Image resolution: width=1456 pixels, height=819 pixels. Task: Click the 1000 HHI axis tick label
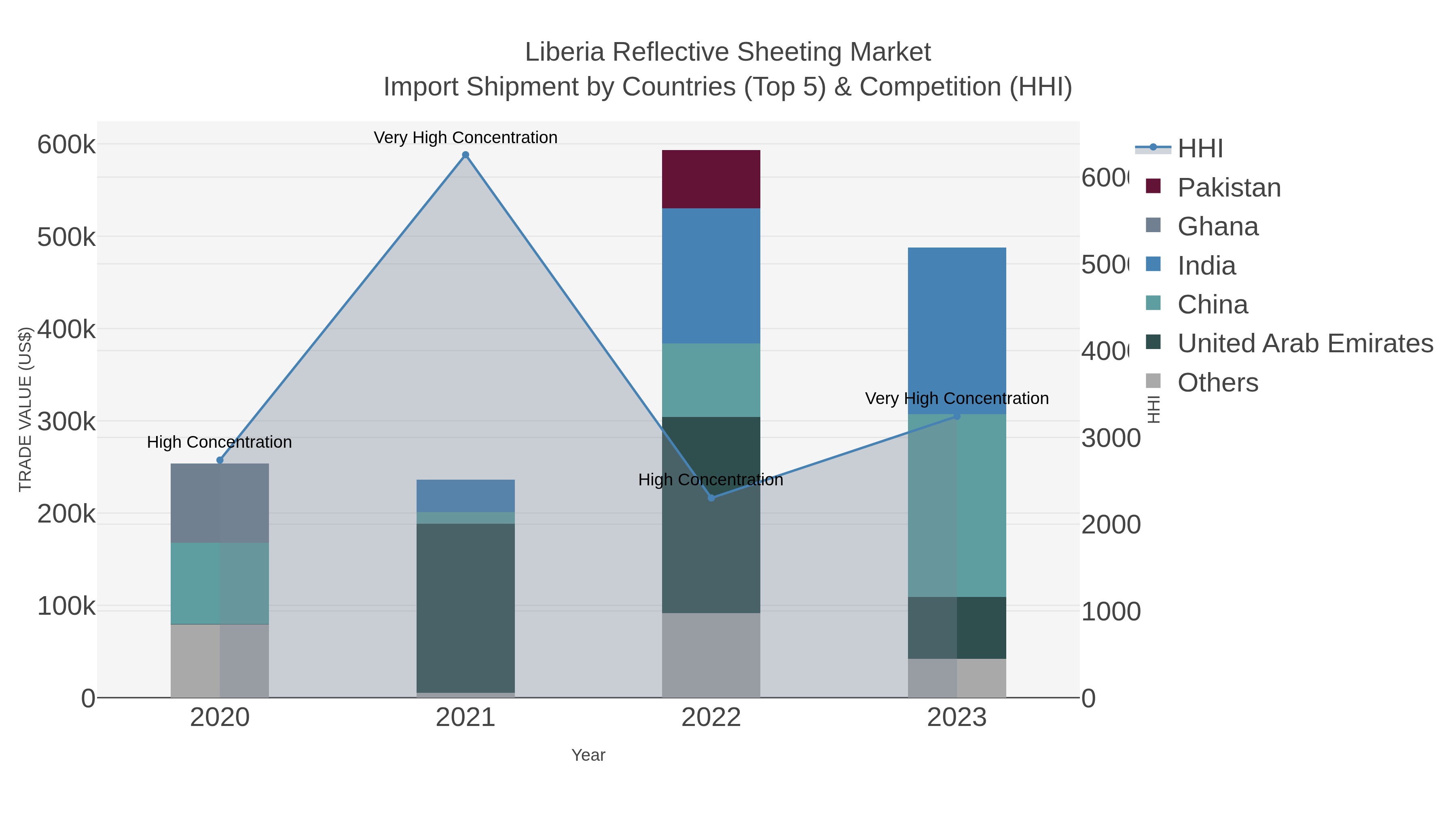coord(1111,612)
